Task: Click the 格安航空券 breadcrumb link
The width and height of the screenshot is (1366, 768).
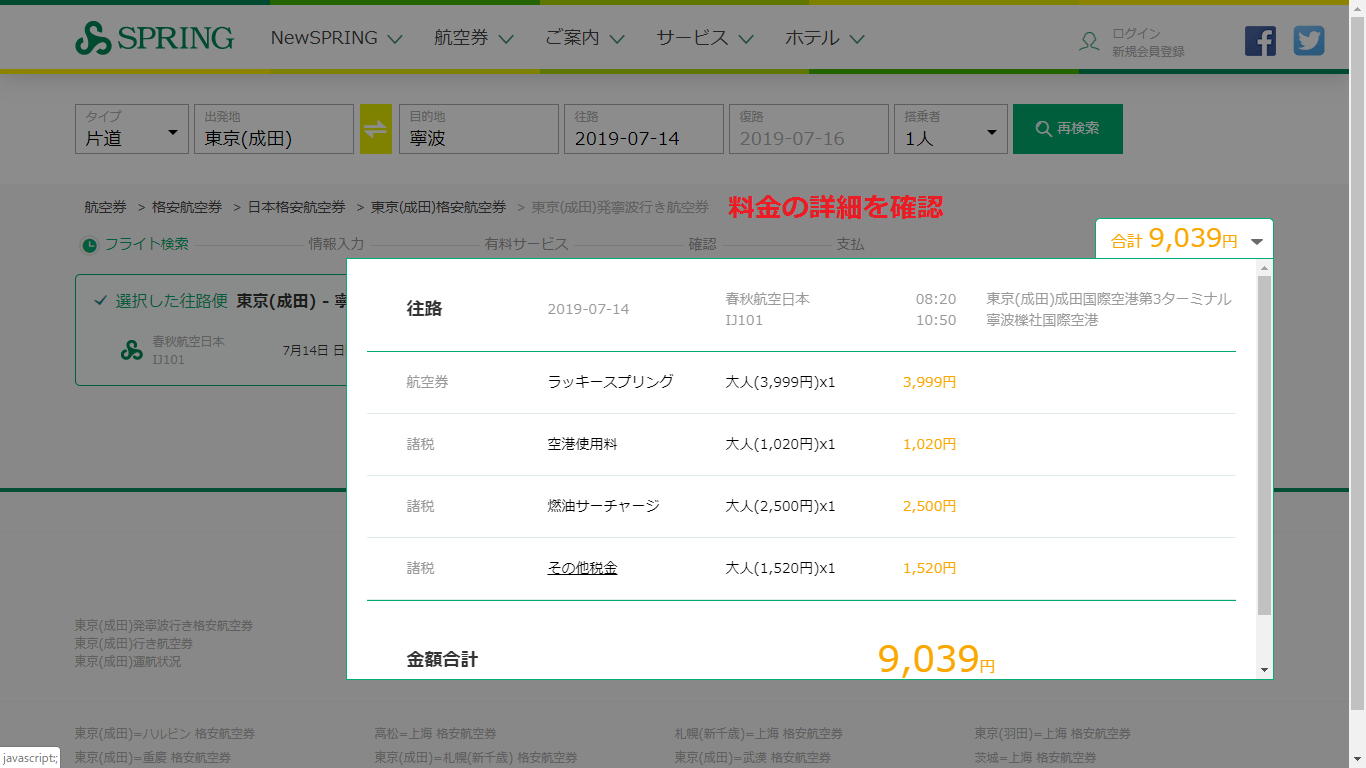Action: [x=187, y=207]
